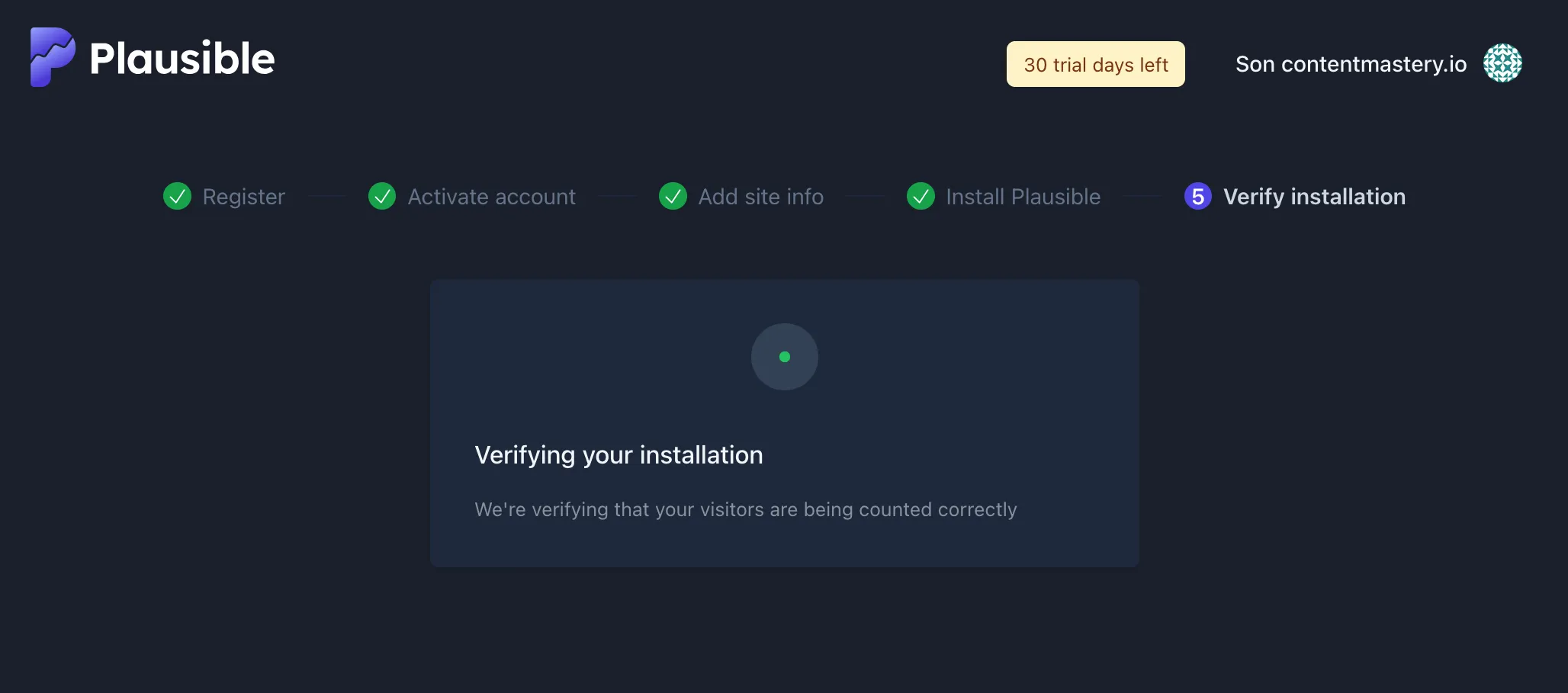Click the green checkmark for Activate account
Image resolution: width=1568 pixels, height=693 pixels.
click(x=382, y=196)
